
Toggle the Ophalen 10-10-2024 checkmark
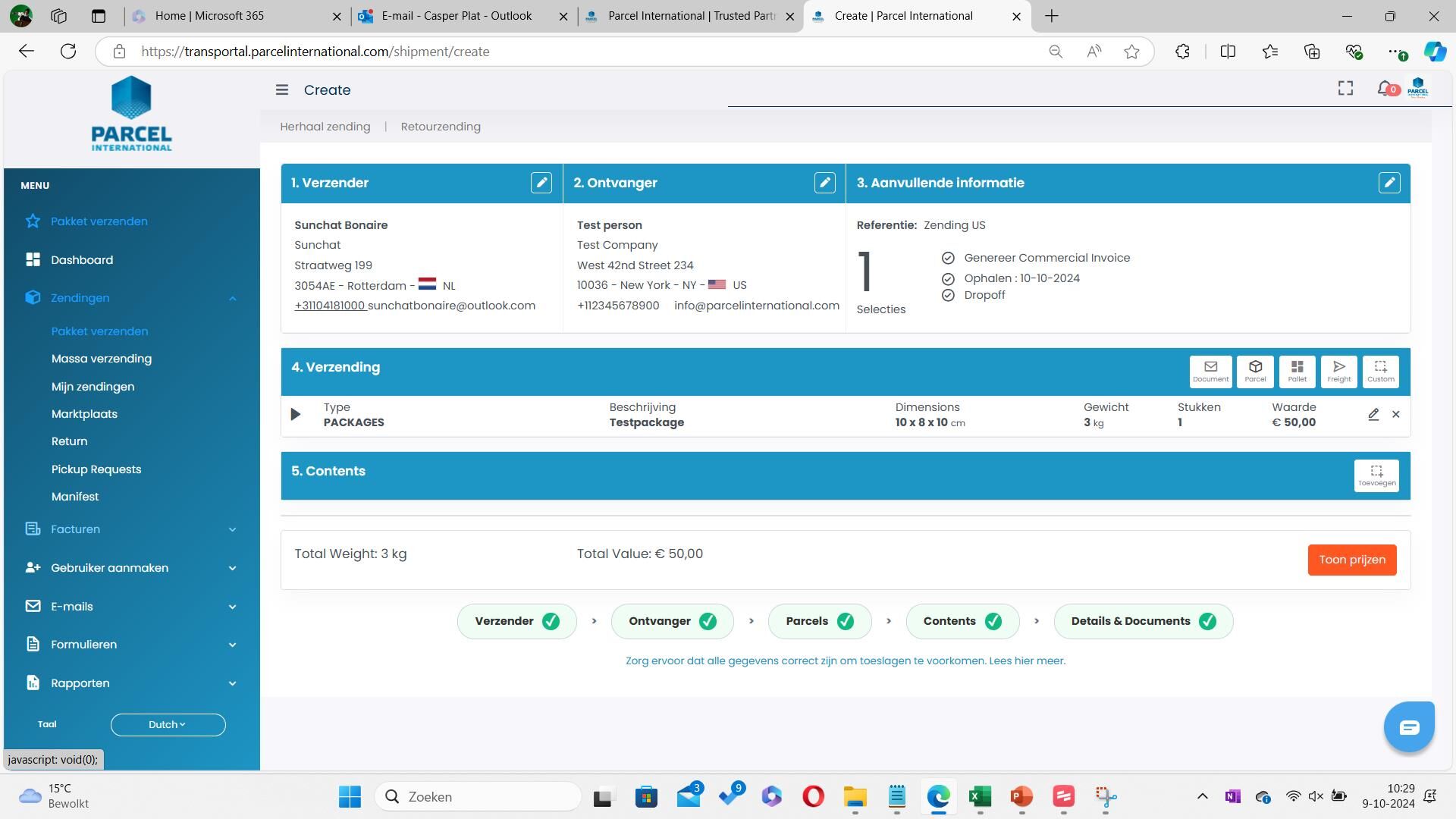pos(948,279)
